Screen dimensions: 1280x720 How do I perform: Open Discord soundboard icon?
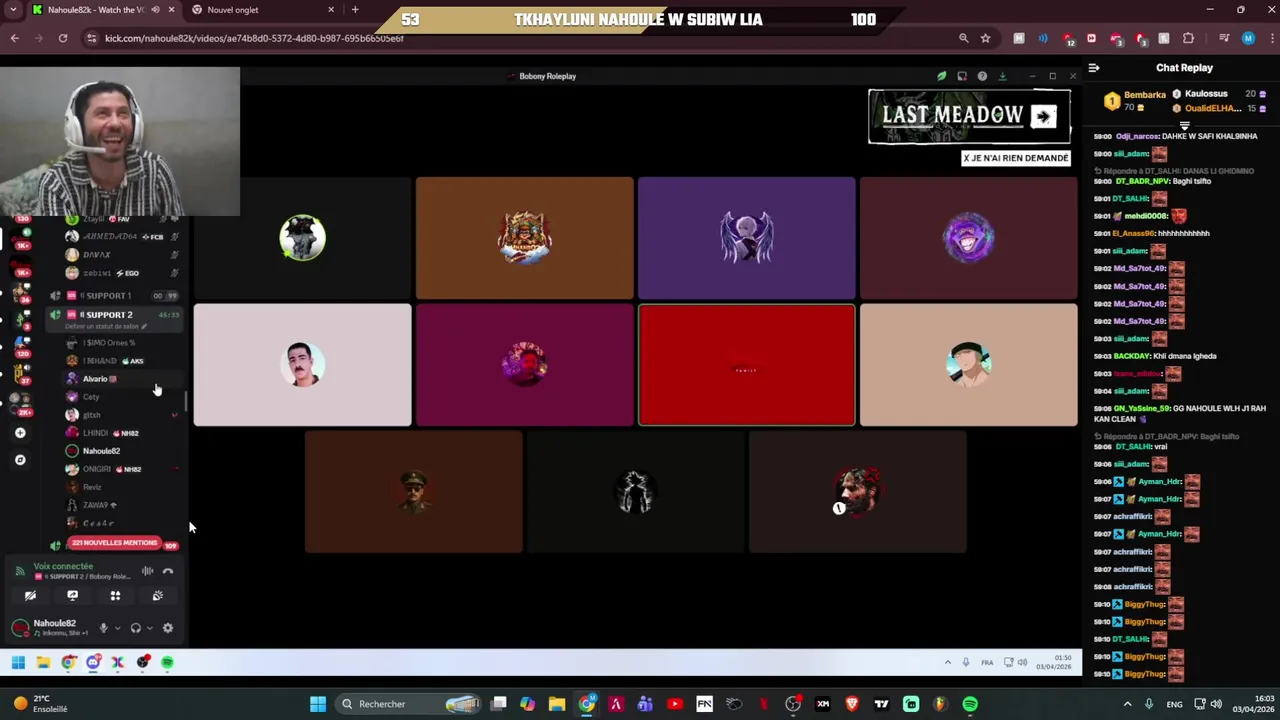point(157,595)
